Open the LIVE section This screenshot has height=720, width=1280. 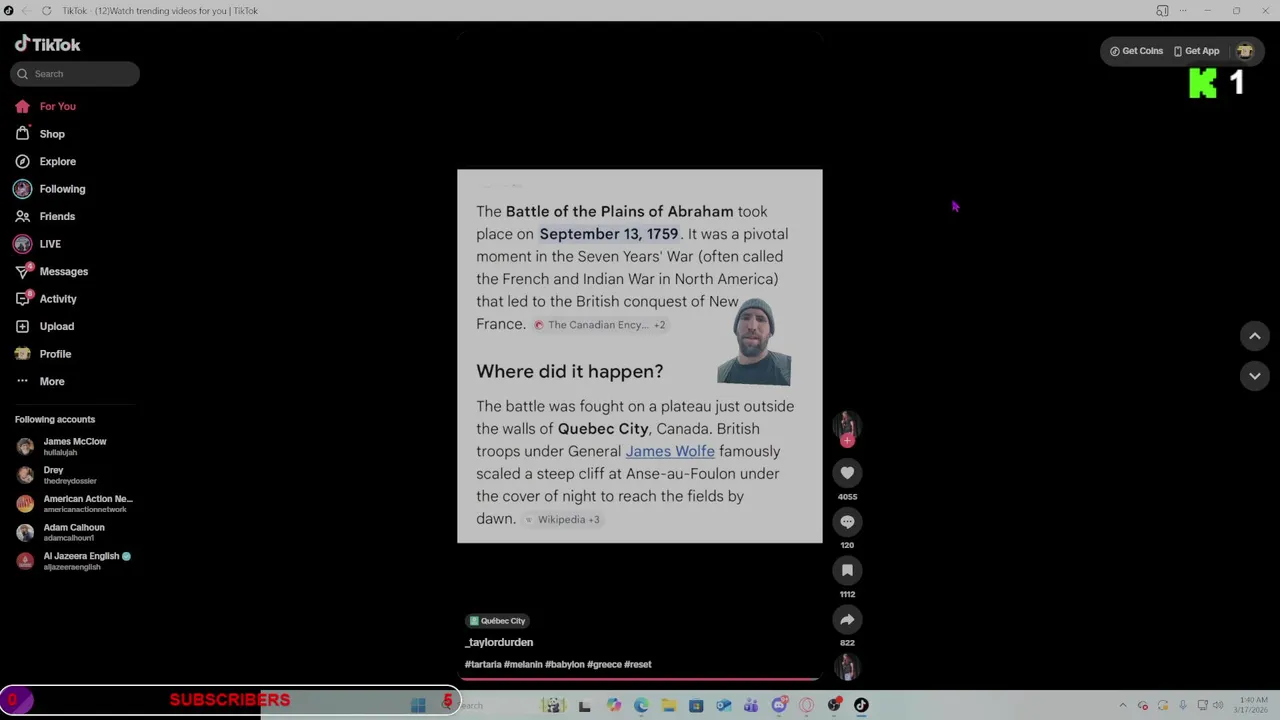(x=38, y=244)
